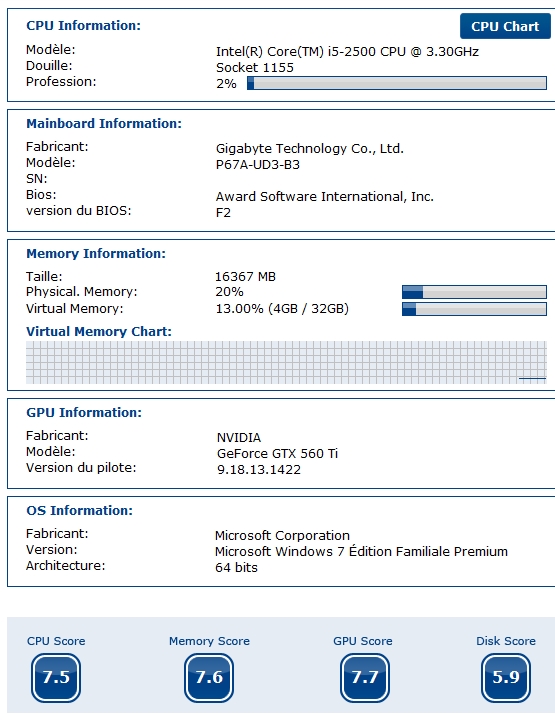The width and height of the screenshot is (555, 723).
Task: Click the CPU Score 7.5 badge
Action: click(56, 677)
